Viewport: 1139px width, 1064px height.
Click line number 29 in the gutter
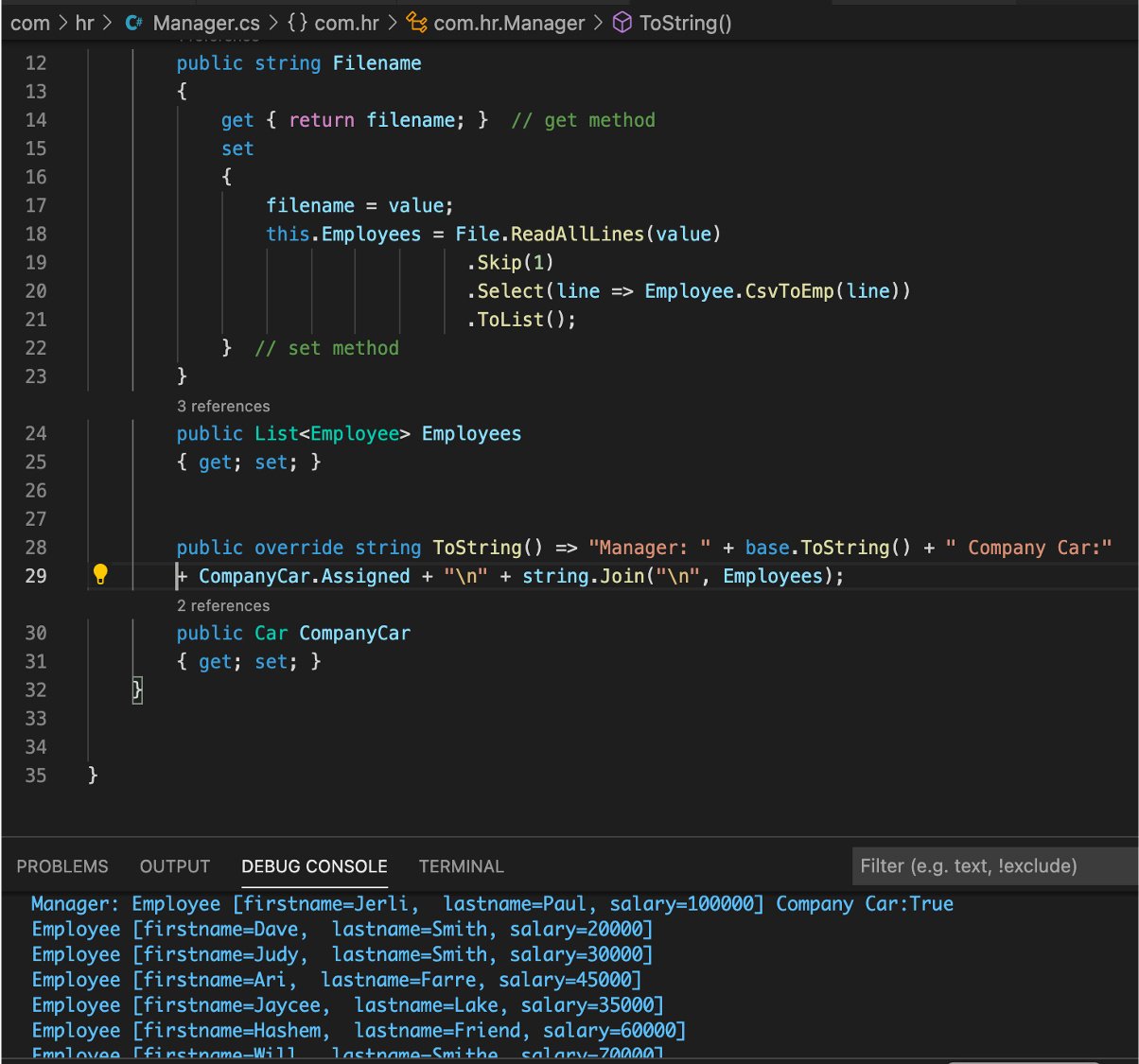(36, 576)
